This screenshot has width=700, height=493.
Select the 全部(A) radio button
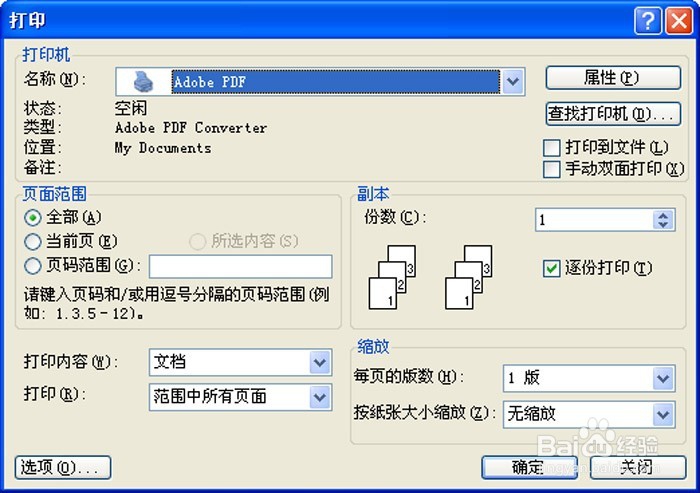point(33,218)
